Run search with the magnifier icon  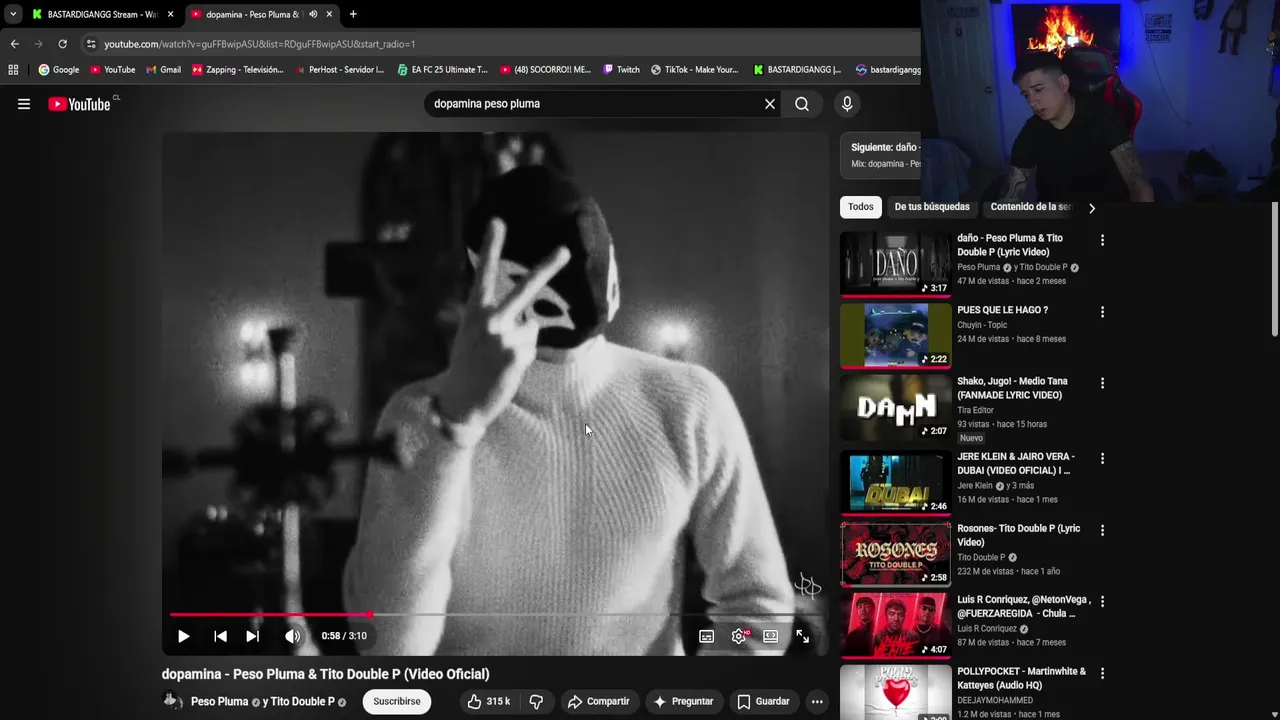802,104
